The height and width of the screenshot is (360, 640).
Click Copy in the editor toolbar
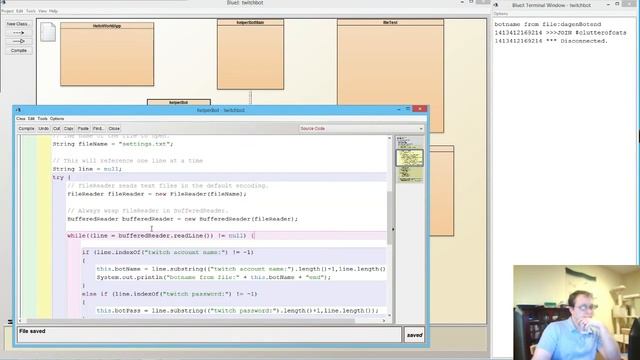click(68, 129)
